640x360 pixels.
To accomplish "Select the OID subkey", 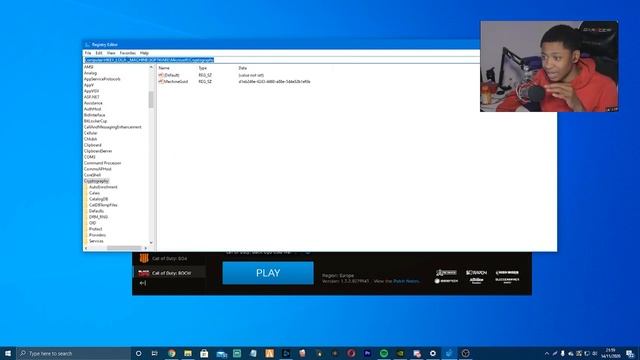I will click(93, 223).
